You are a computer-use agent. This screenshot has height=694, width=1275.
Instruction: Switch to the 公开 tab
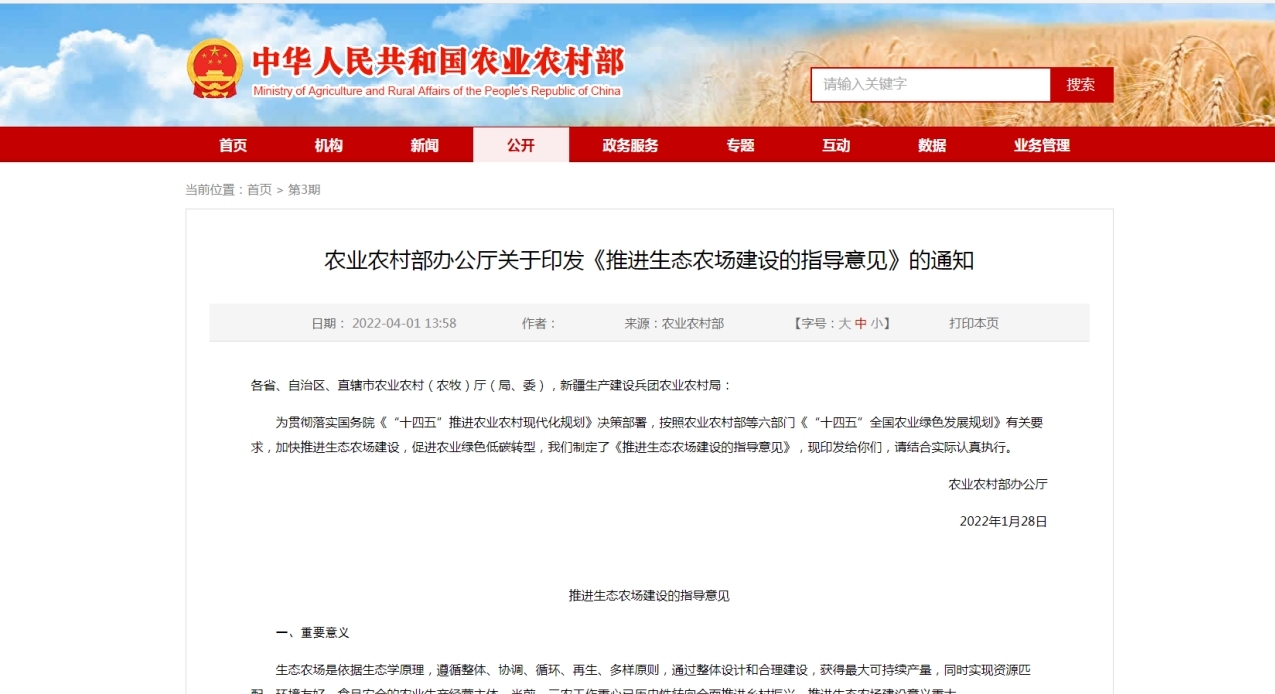tap(521, 145)
